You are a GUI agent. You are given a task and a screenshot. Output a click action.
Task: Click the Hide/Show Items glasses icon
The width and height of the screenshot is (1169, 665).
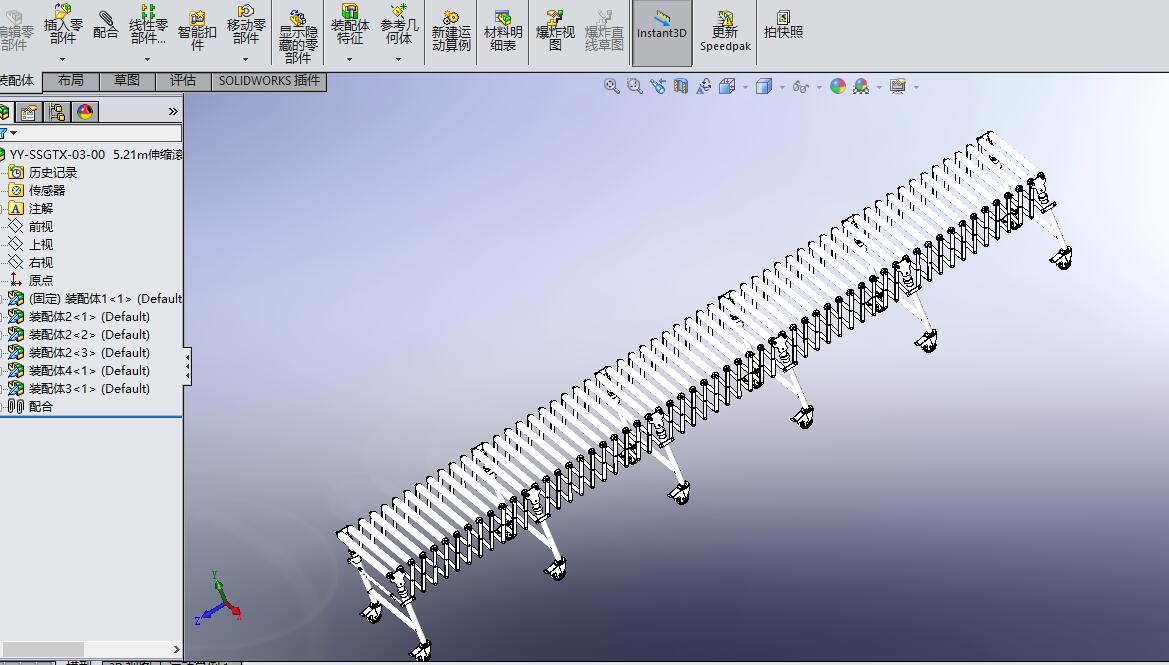click(801, 86)
